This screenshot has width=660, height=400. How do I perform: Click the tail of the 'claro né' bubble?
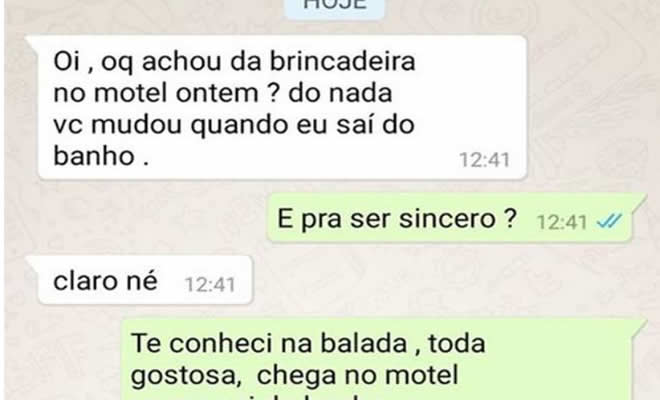pos(33,263)
